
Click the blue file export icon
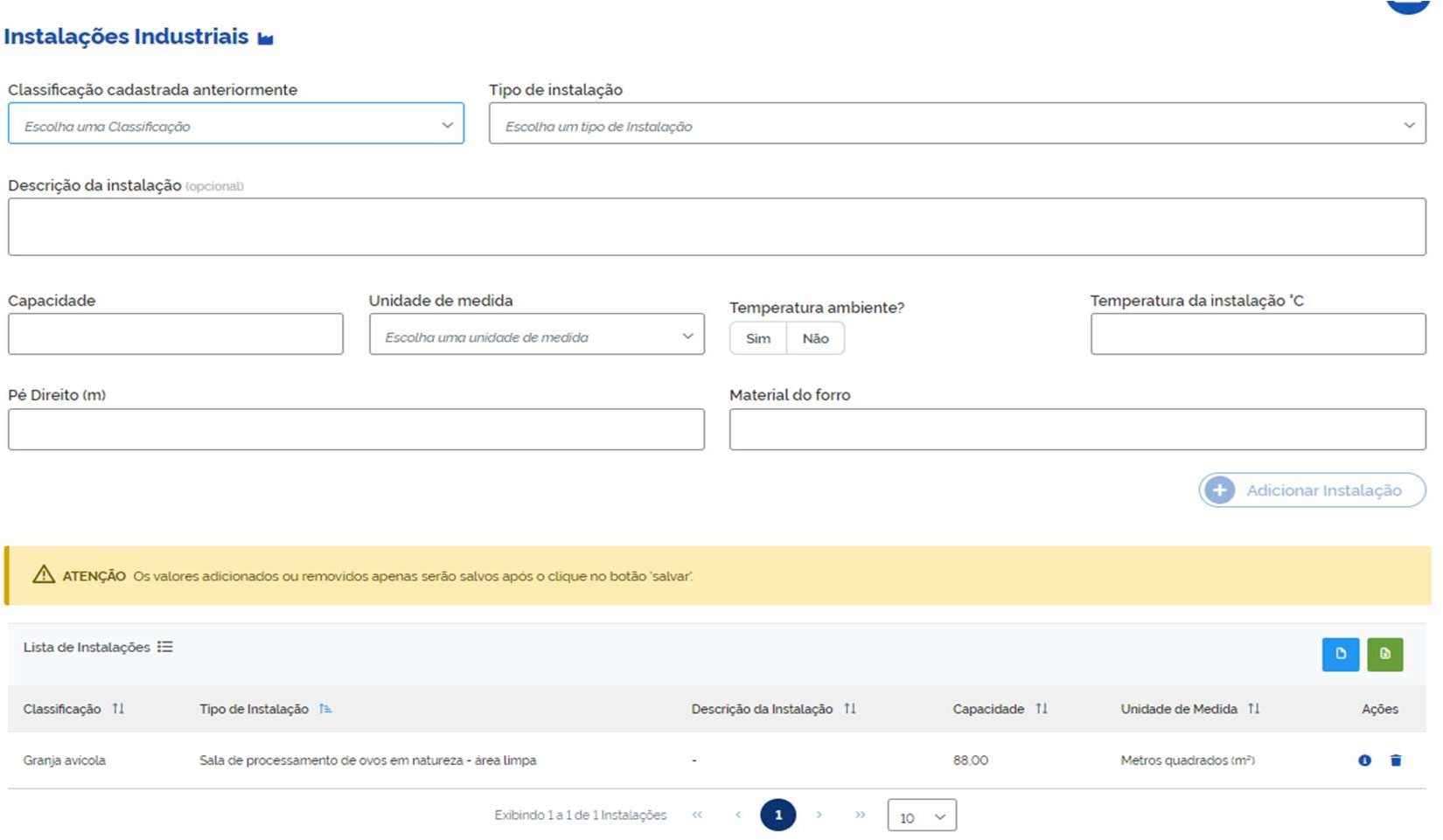point(1340,654)
